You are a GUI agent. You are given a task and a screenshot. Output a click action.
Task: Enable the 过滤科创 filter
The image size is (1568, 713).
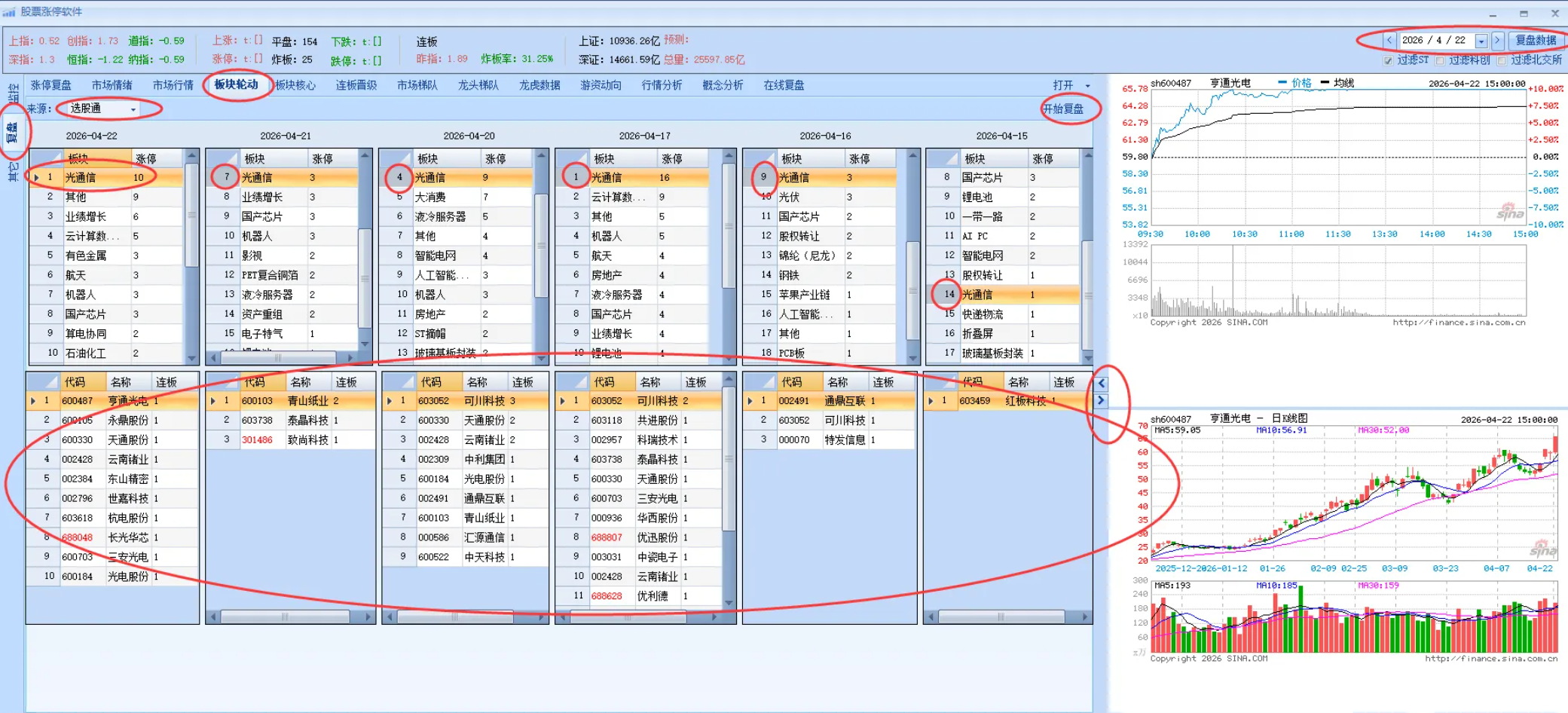pyautogui.click(x=1441, y=61)
